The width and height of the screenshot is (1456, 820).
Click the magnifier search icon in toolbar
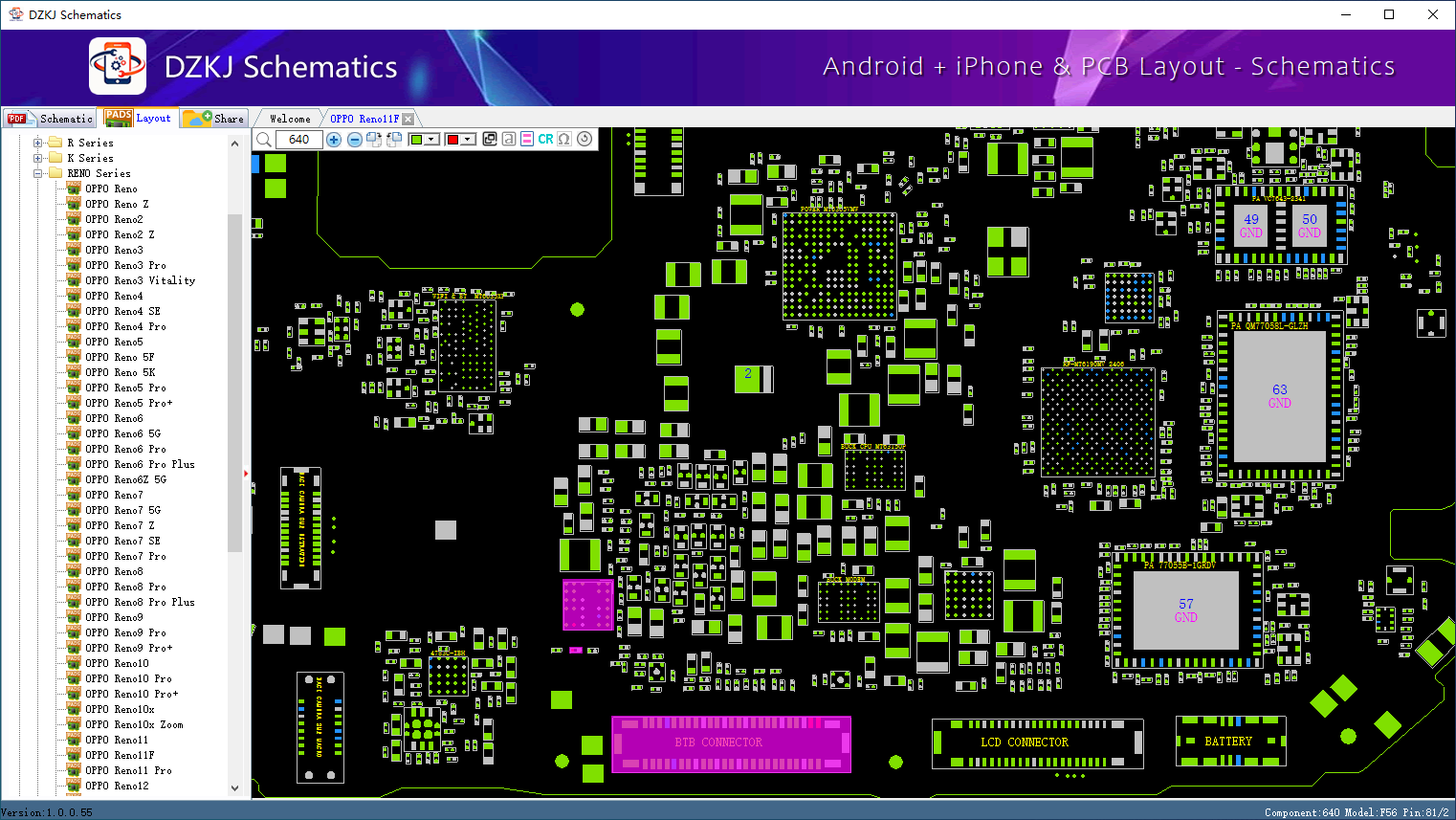click(264, 140)
